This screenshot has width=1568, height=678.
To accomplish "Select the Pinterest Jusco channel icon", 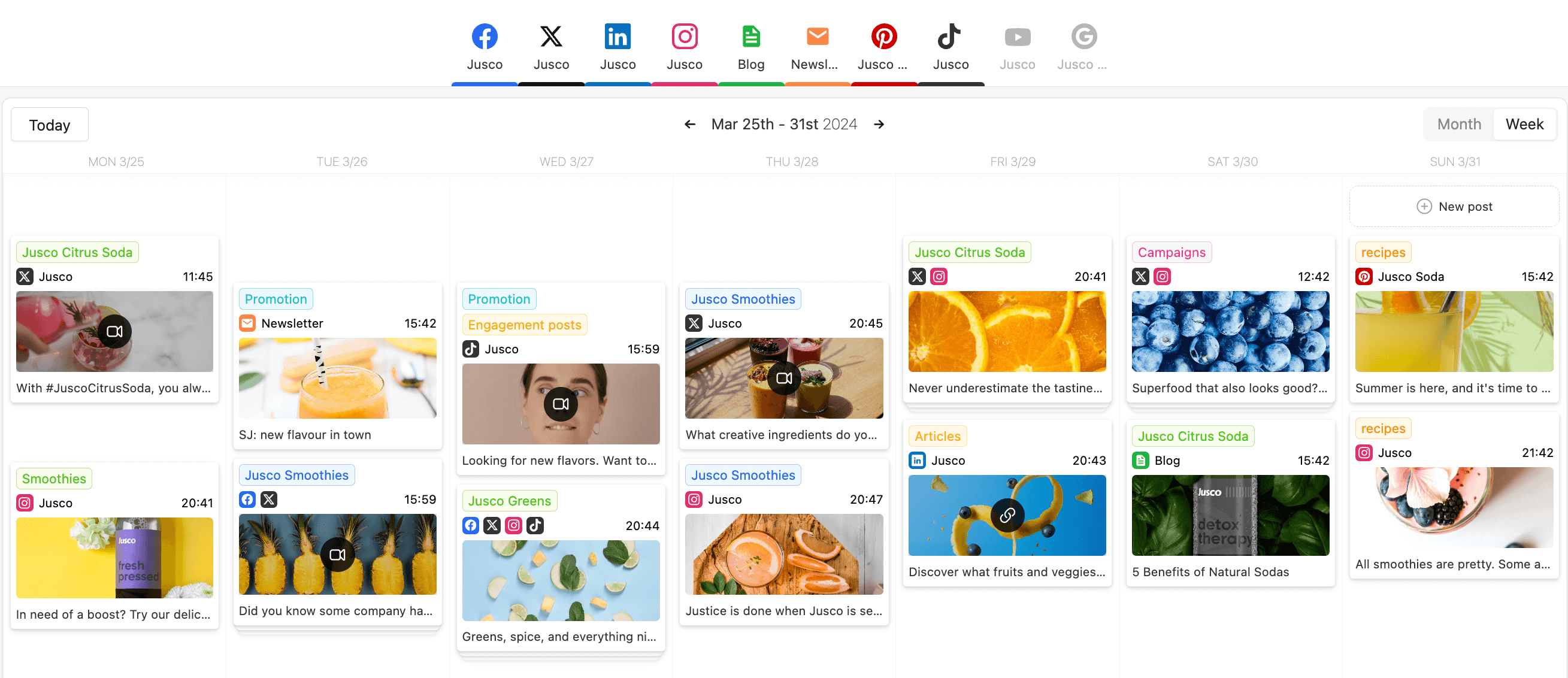I will [884, 36].
